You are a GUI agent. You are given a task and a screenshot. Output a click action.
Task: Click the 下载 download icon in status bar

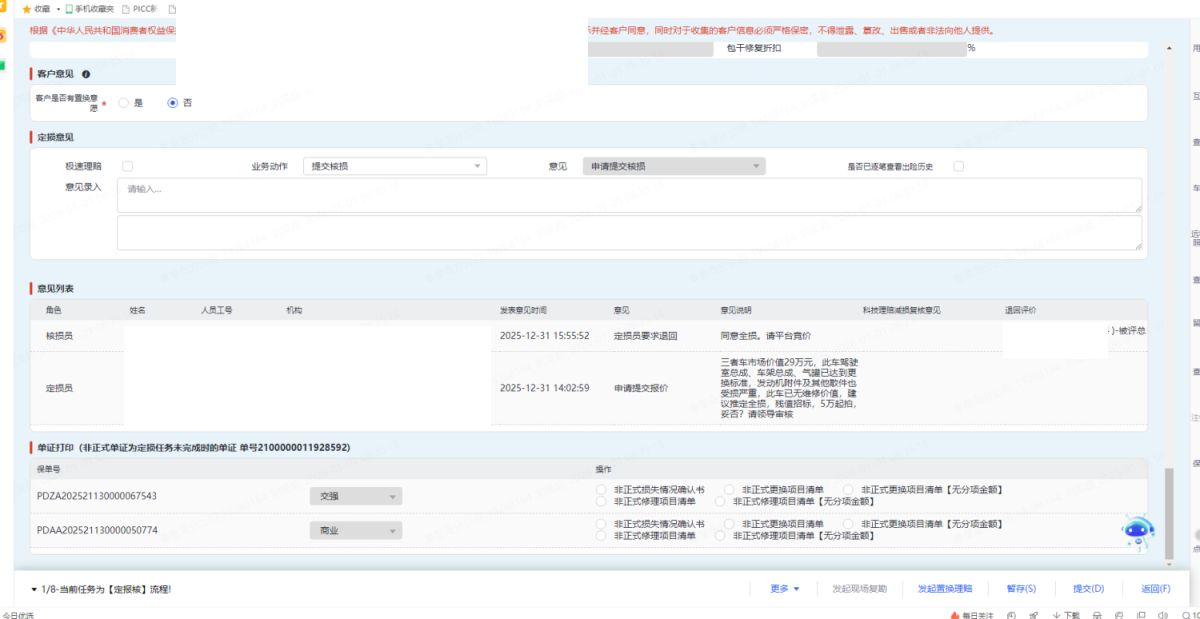(x=1058, y=614)
